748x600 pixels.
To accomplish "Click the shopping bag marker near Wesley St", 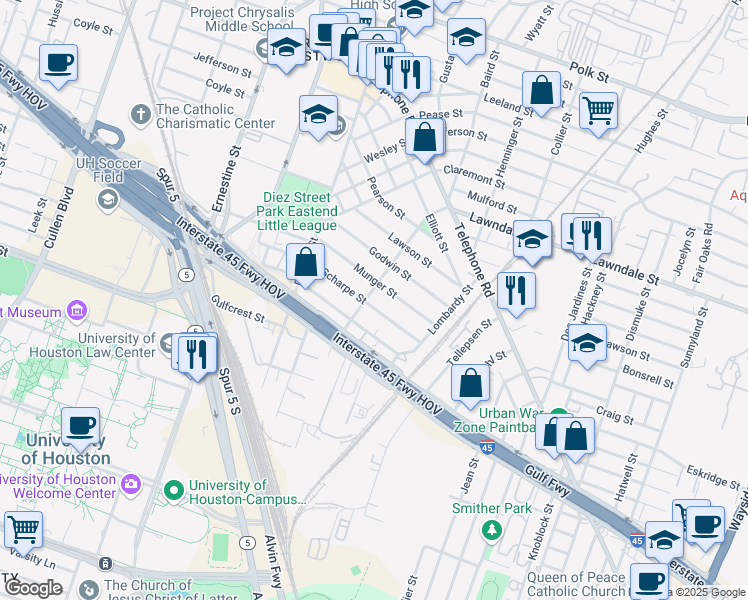I will (x=425, y=141).
